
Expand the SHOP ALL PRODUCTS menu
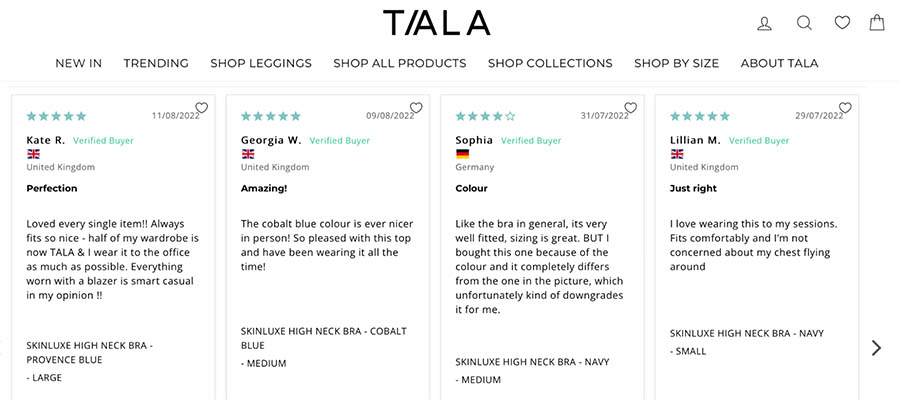coord(400,63)
